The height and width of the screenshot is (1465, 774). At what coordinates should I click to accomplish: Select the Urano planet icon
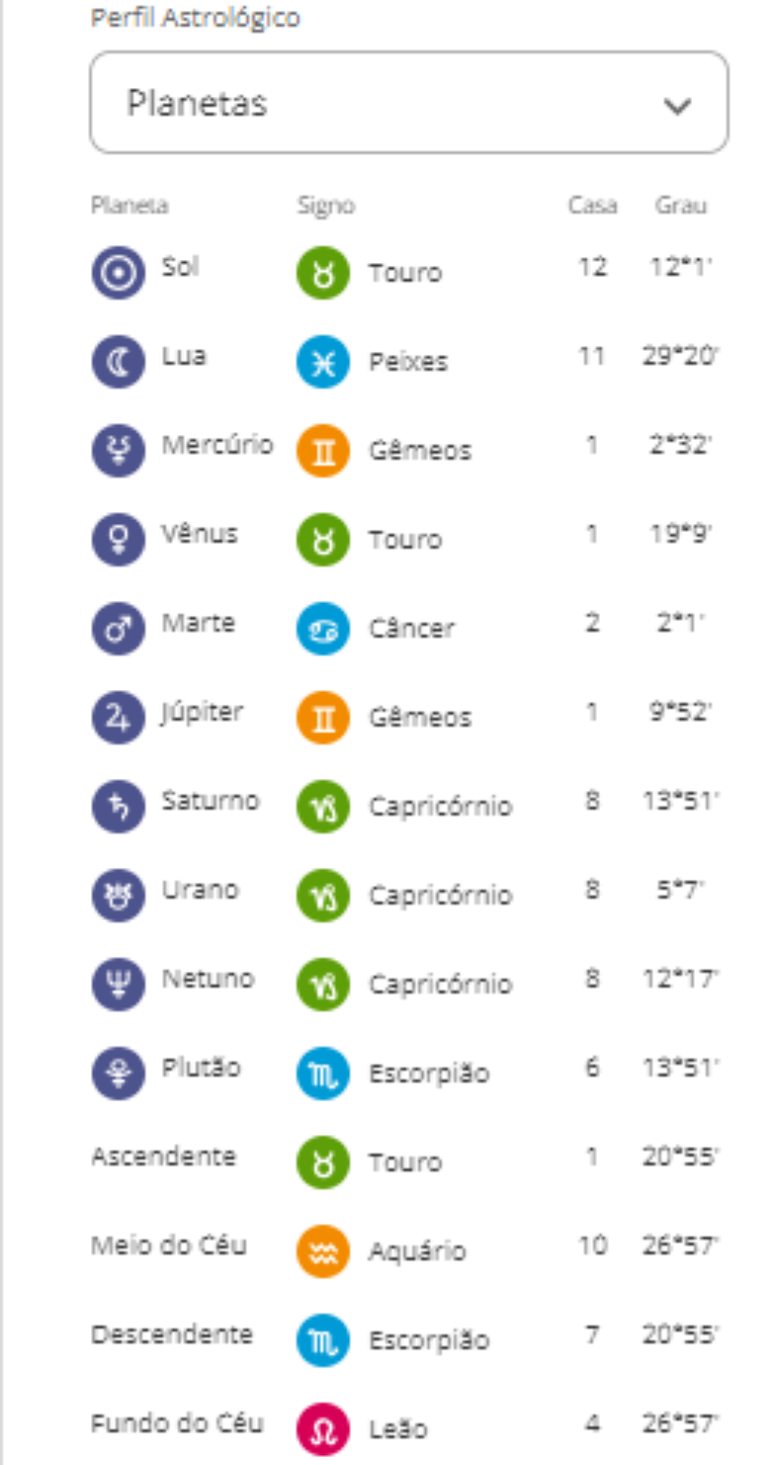click(119, 895)
